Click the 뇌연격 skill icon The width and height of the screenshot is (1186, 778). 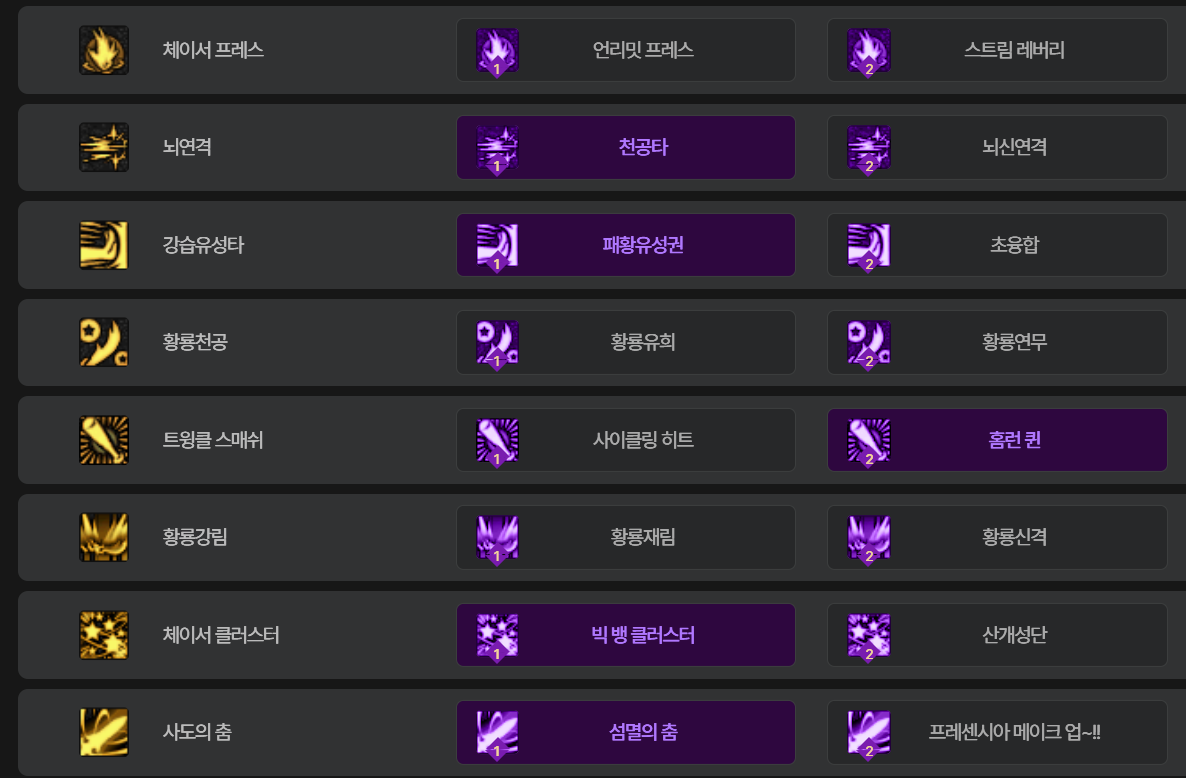pyautogui.click(x=104, y=147)
